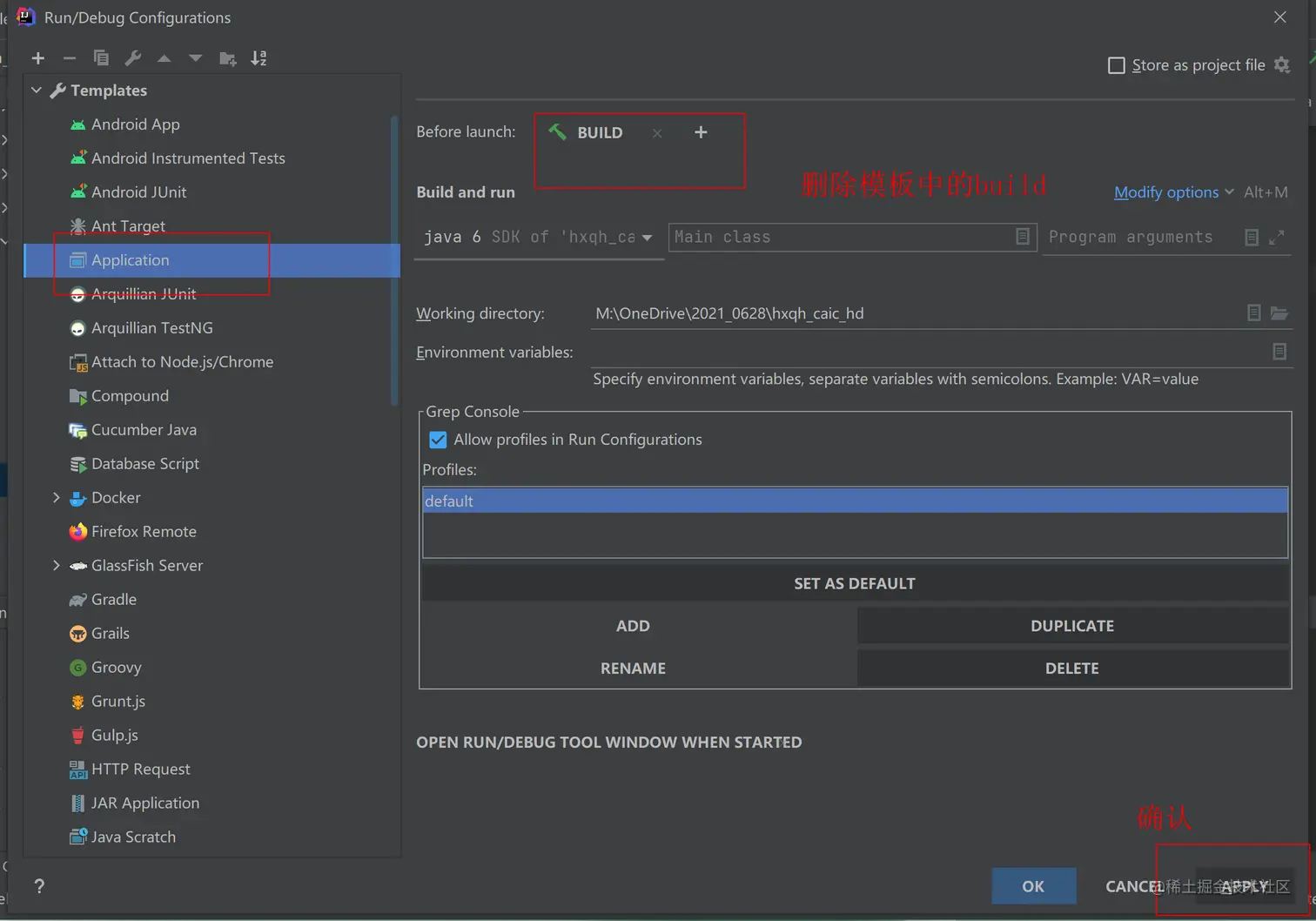
Task: Confirm the dialog with OK
Action: click(1033, 886)
